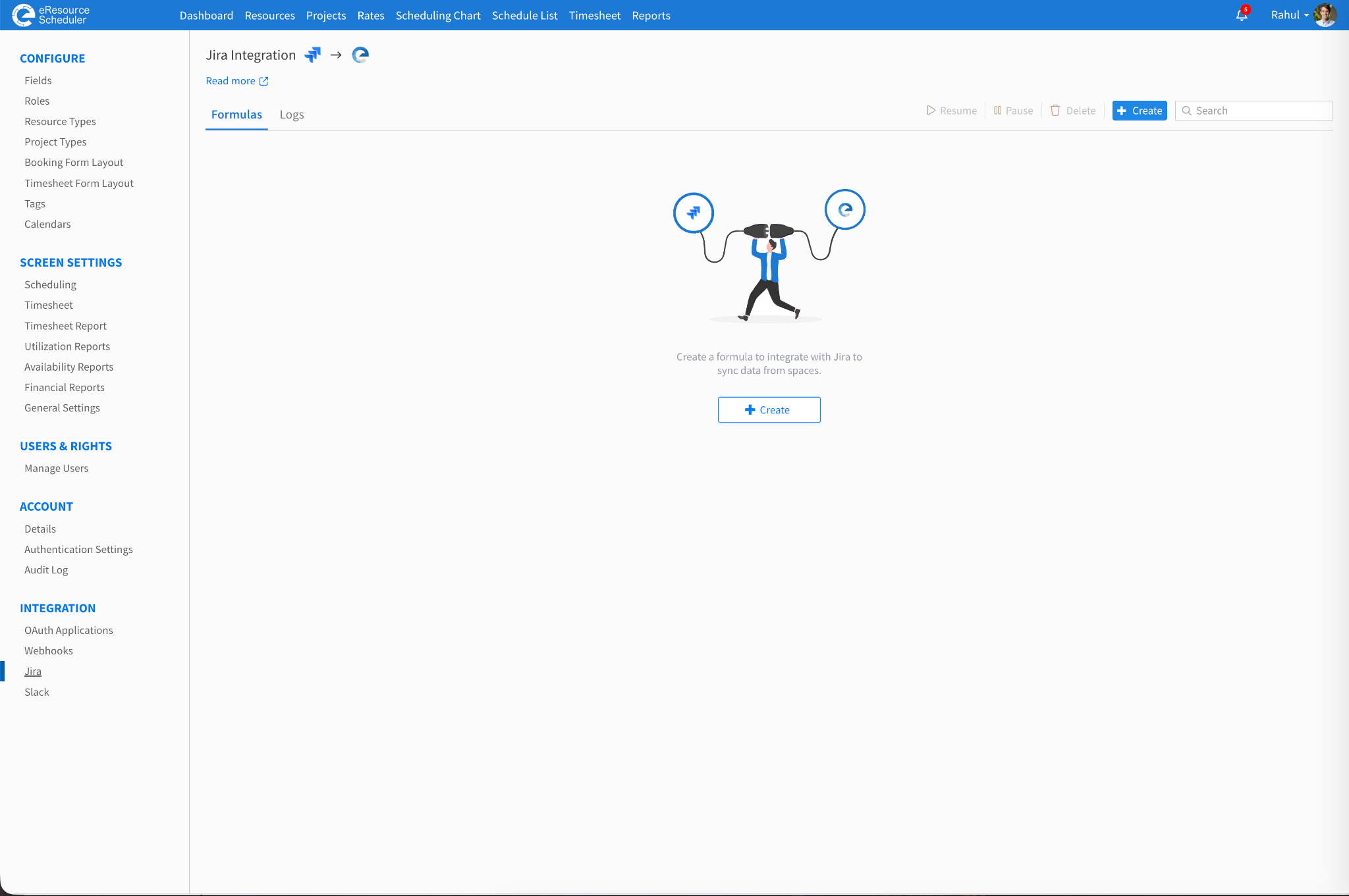1349x896 pixels.
Task: Open Availability Reports settings
Action: 69,367
